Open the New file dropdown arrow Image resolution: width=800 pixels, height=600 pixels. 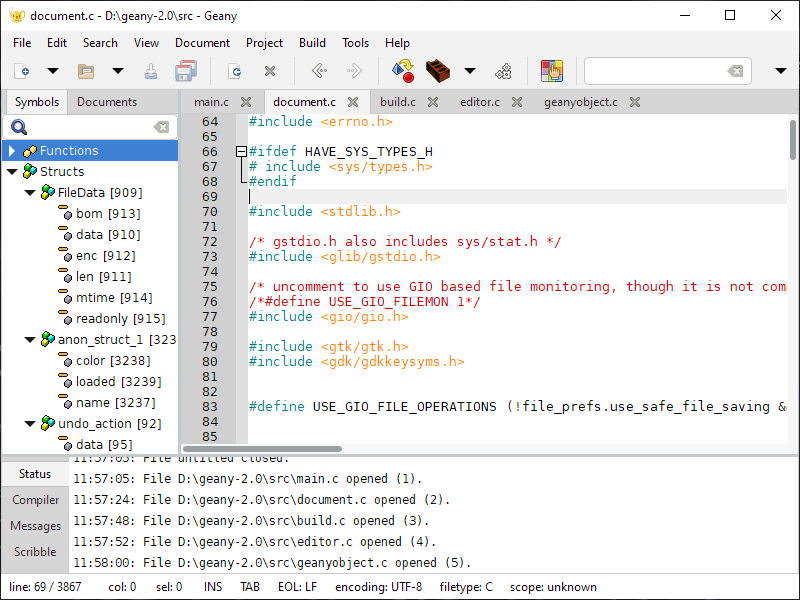point(52,71)
